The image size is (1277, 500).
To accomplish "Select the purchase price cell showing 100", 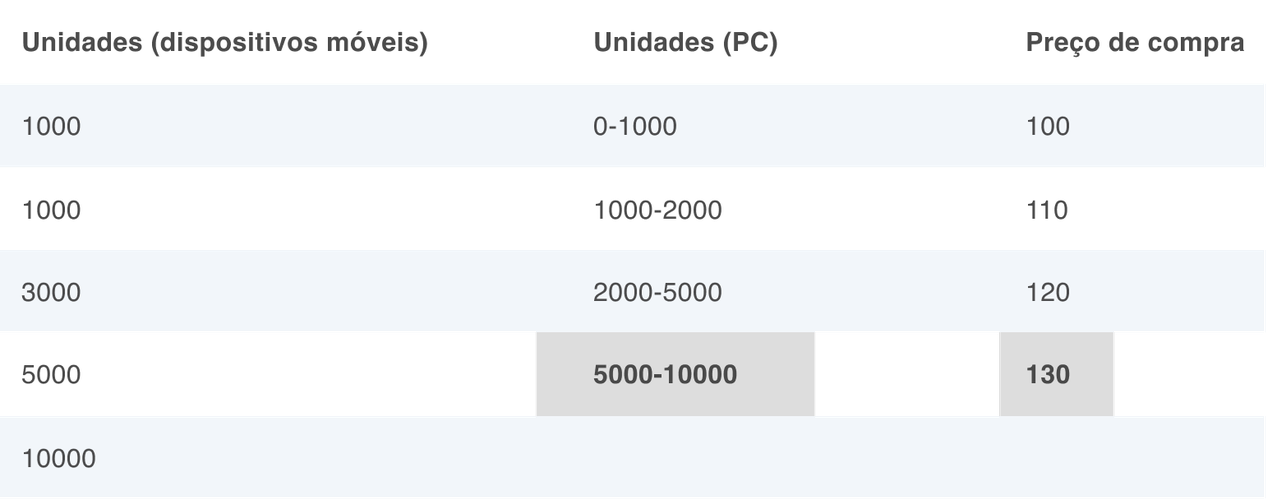I will click(1048, 127).
